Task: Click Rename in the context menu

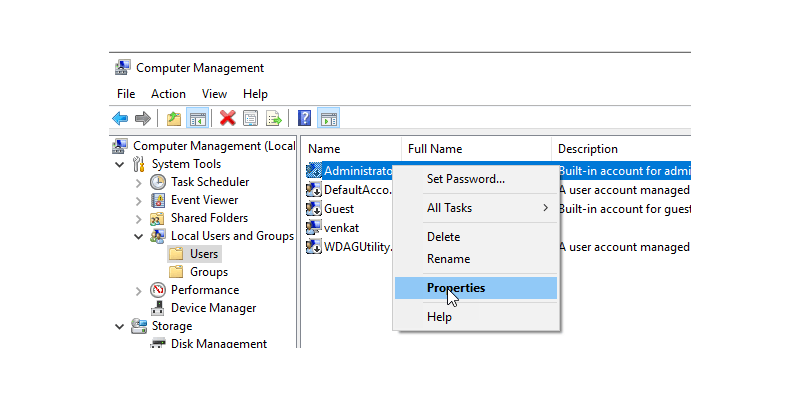Action: pyautogui.click(x=448, y=259)
